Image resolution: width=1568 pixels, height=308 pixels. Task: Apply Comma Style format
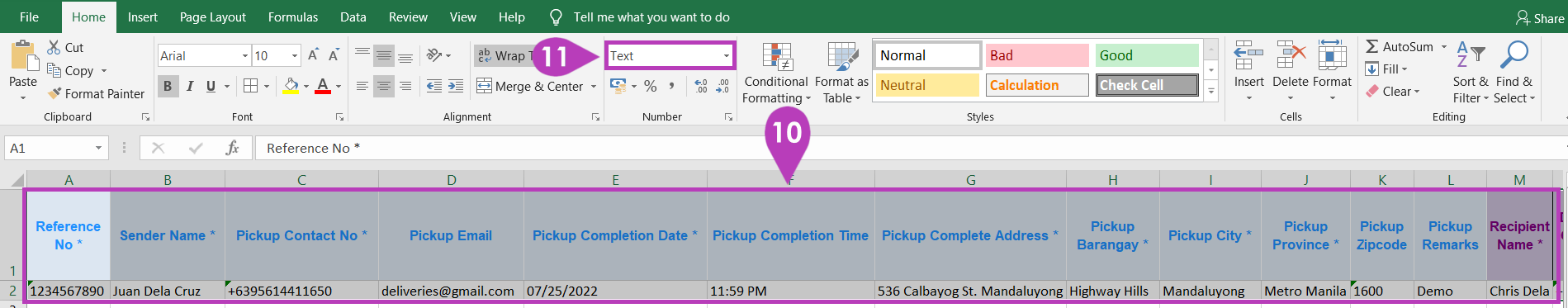(672, 86)
